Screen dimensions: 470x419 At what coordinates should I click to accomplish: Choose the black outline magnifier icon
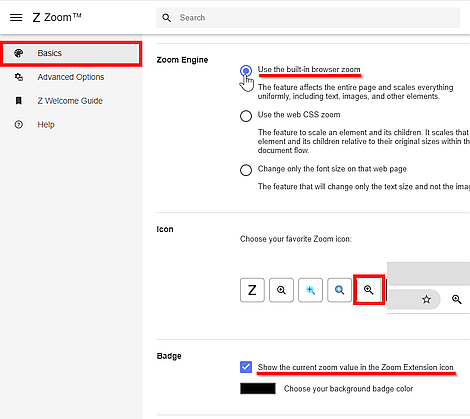pyautogui.click(x=281, y=290)
